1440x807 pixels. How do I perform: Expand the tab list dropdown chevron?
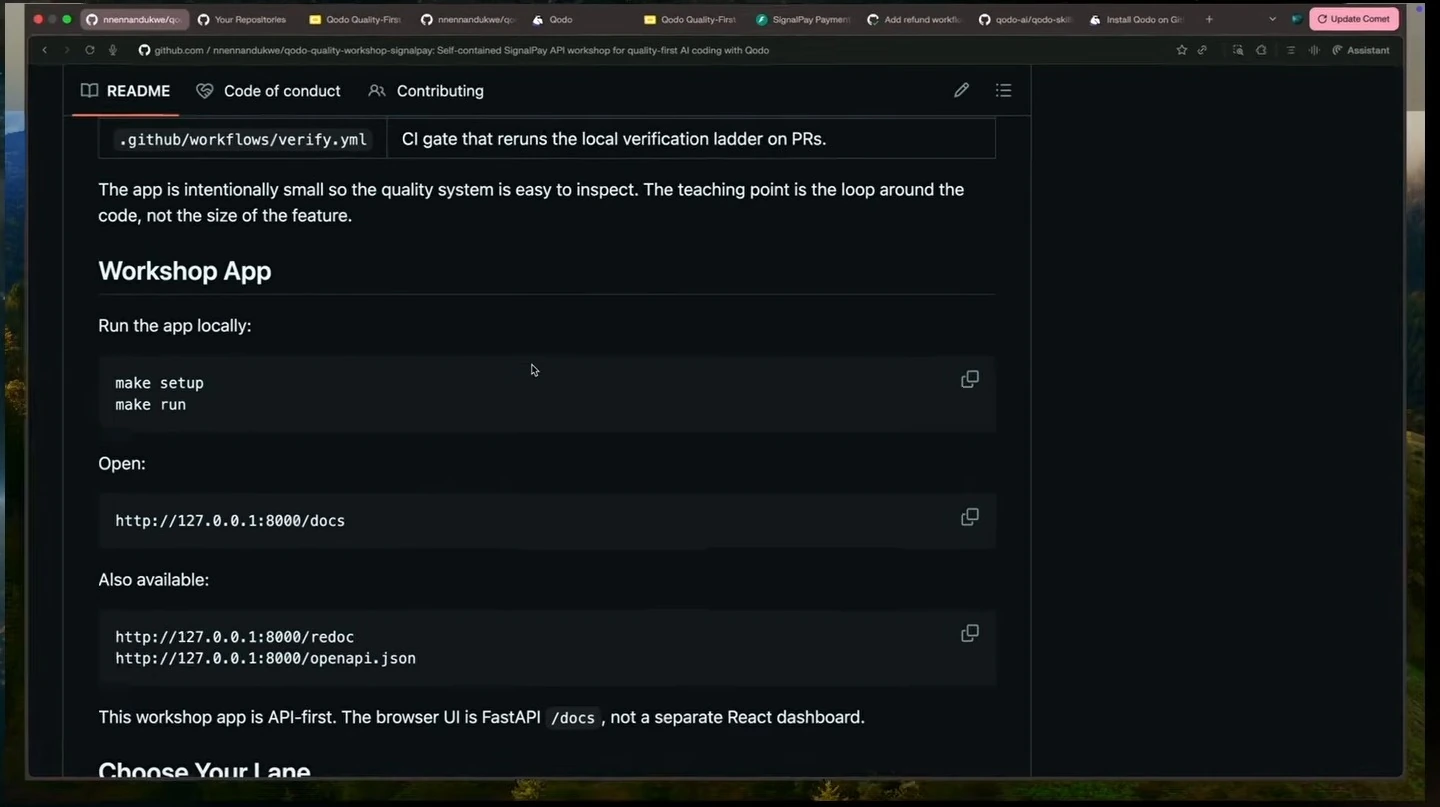coord(1272,19)
